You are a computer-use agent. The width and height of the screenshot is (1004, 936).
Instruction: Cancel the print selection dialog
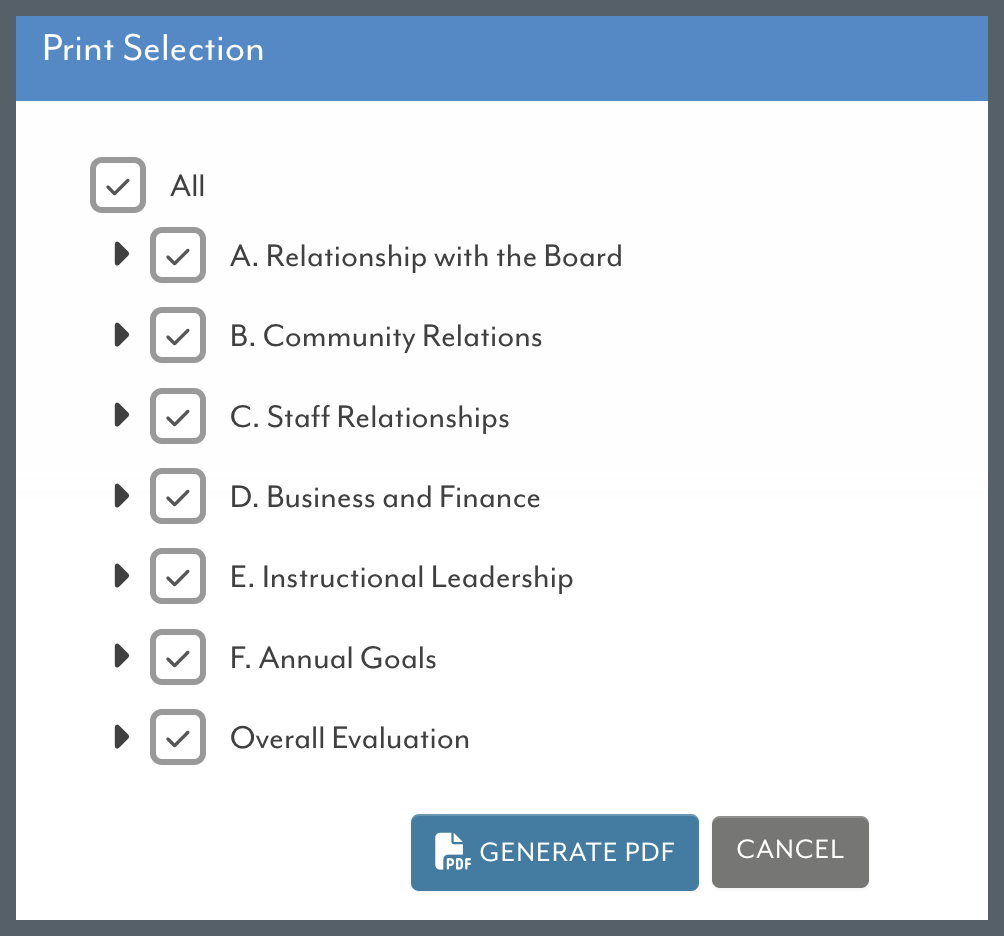790,851
